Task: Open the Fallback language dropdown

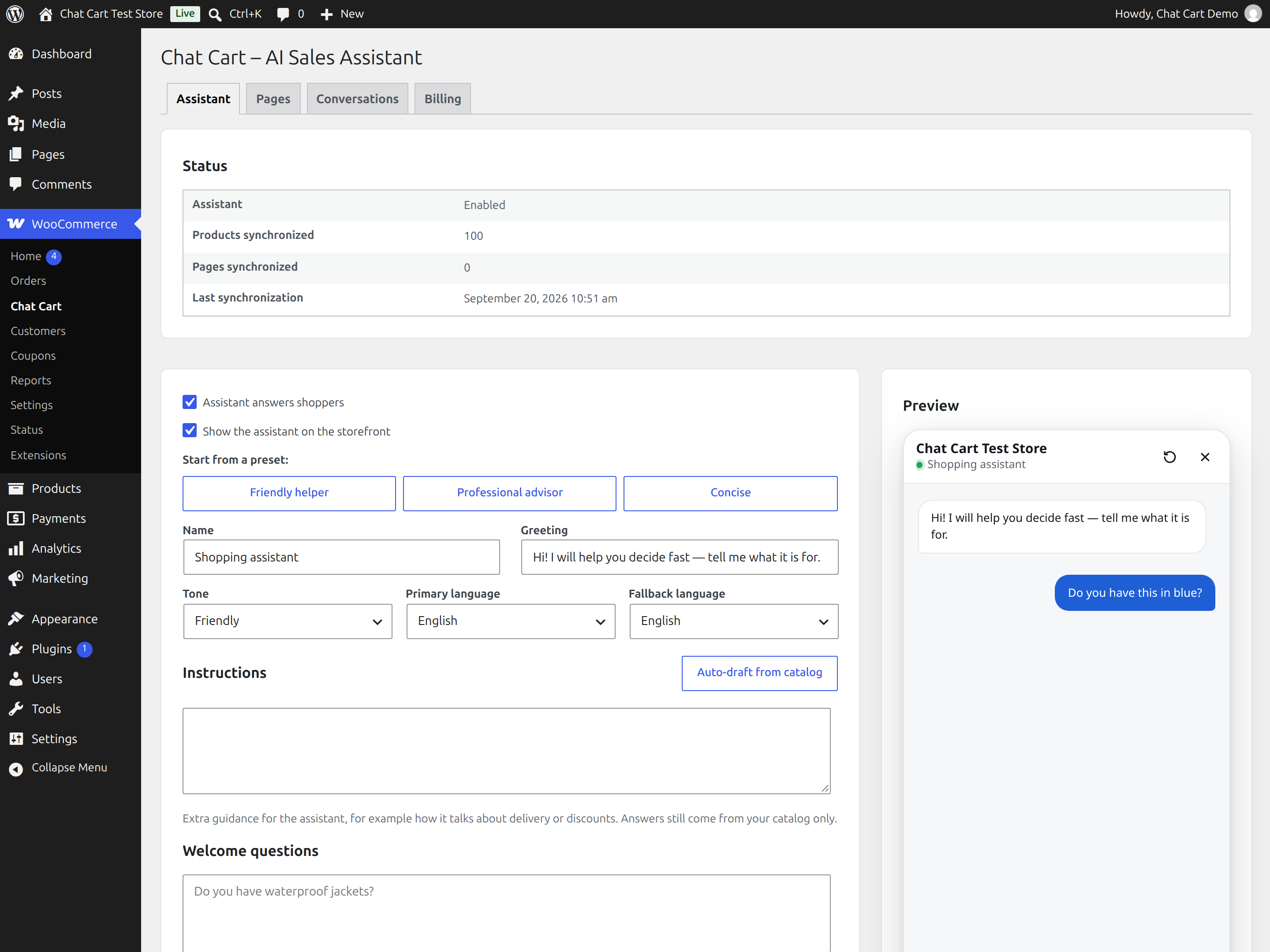Action: click(x=734, y=621)
